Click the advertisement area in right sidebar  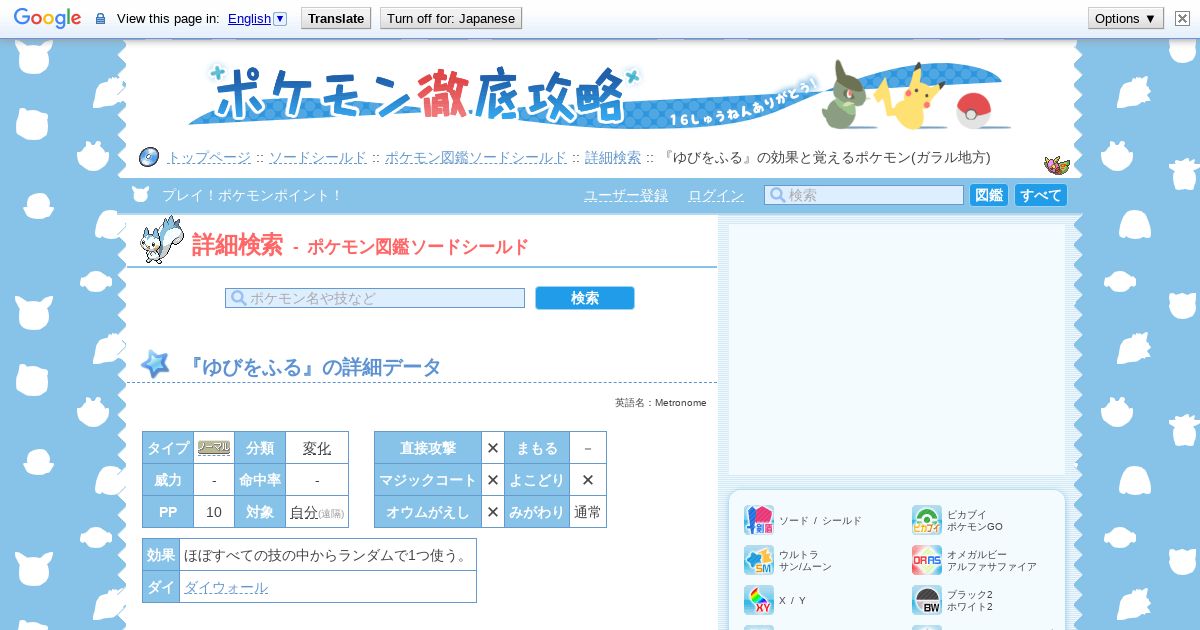tap(897, 349)
